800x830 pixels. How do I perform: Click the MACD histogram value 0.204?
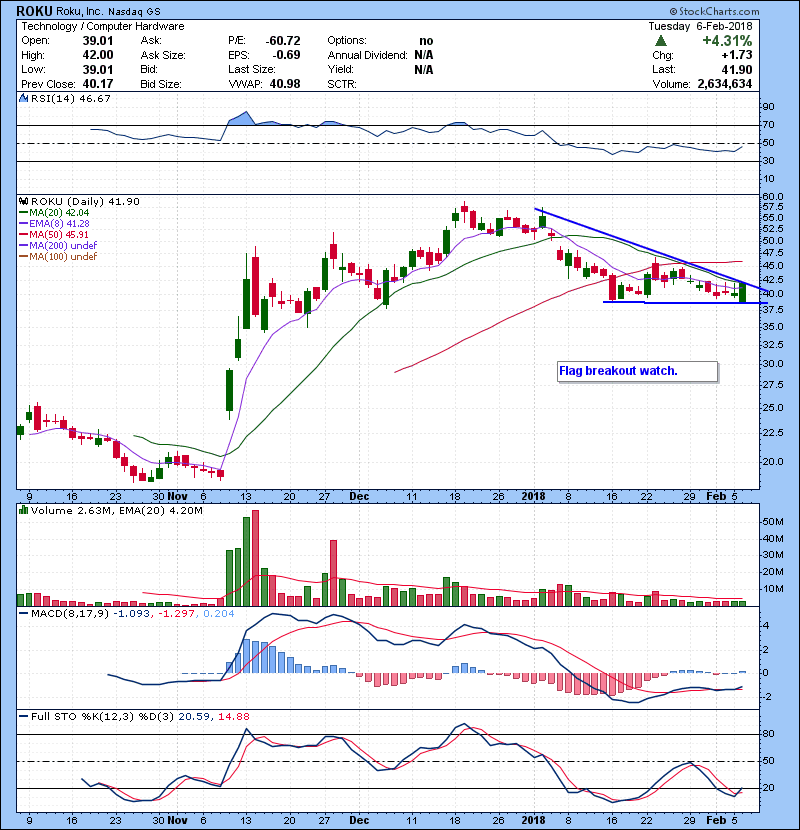tap(219, 614)
